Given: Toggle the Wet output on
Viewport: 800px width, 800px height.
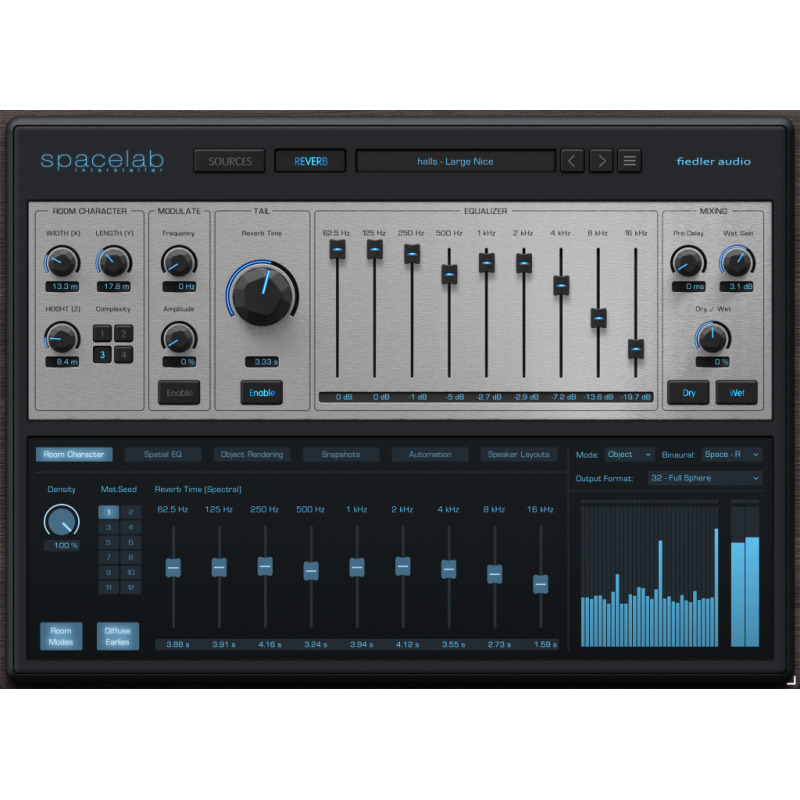Looking at the screenshot, I should point(737,392).
